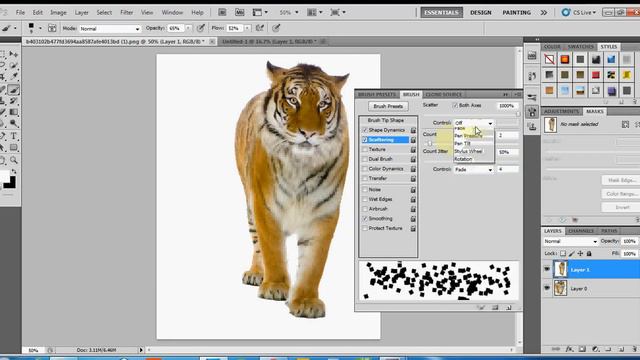
Task: Lock Noise settings
Action: click(x=413, y=190)
